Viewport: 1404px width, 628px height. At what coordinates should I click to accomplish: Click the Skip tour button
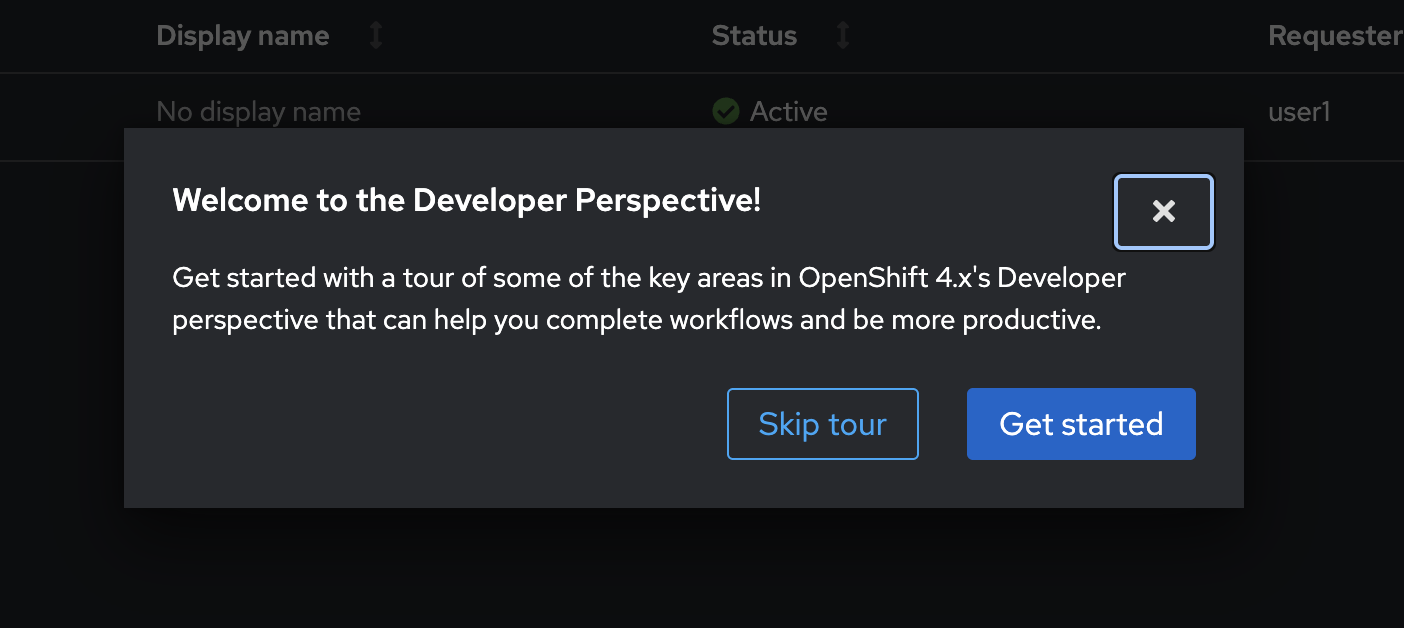pos(822,424)
